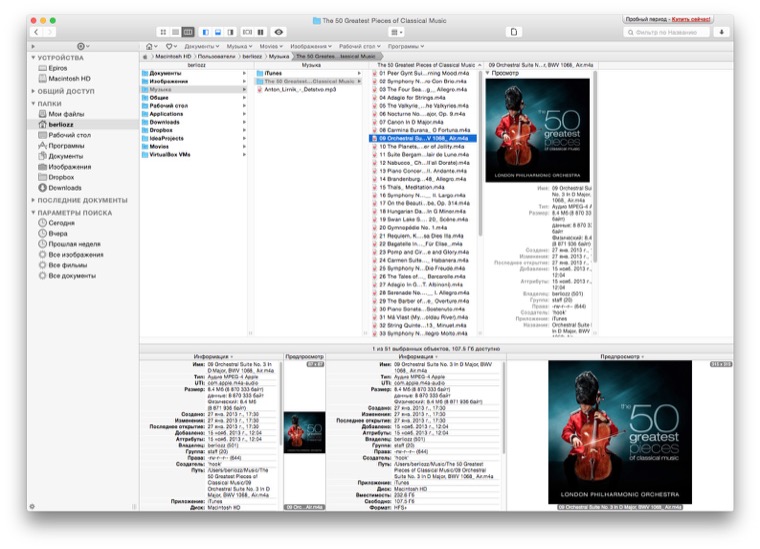The width and height of the screenshot is (760, 549).
Task: Toggle the left panel visibility button
Action: pyautogui.click(x=206, y=32)
